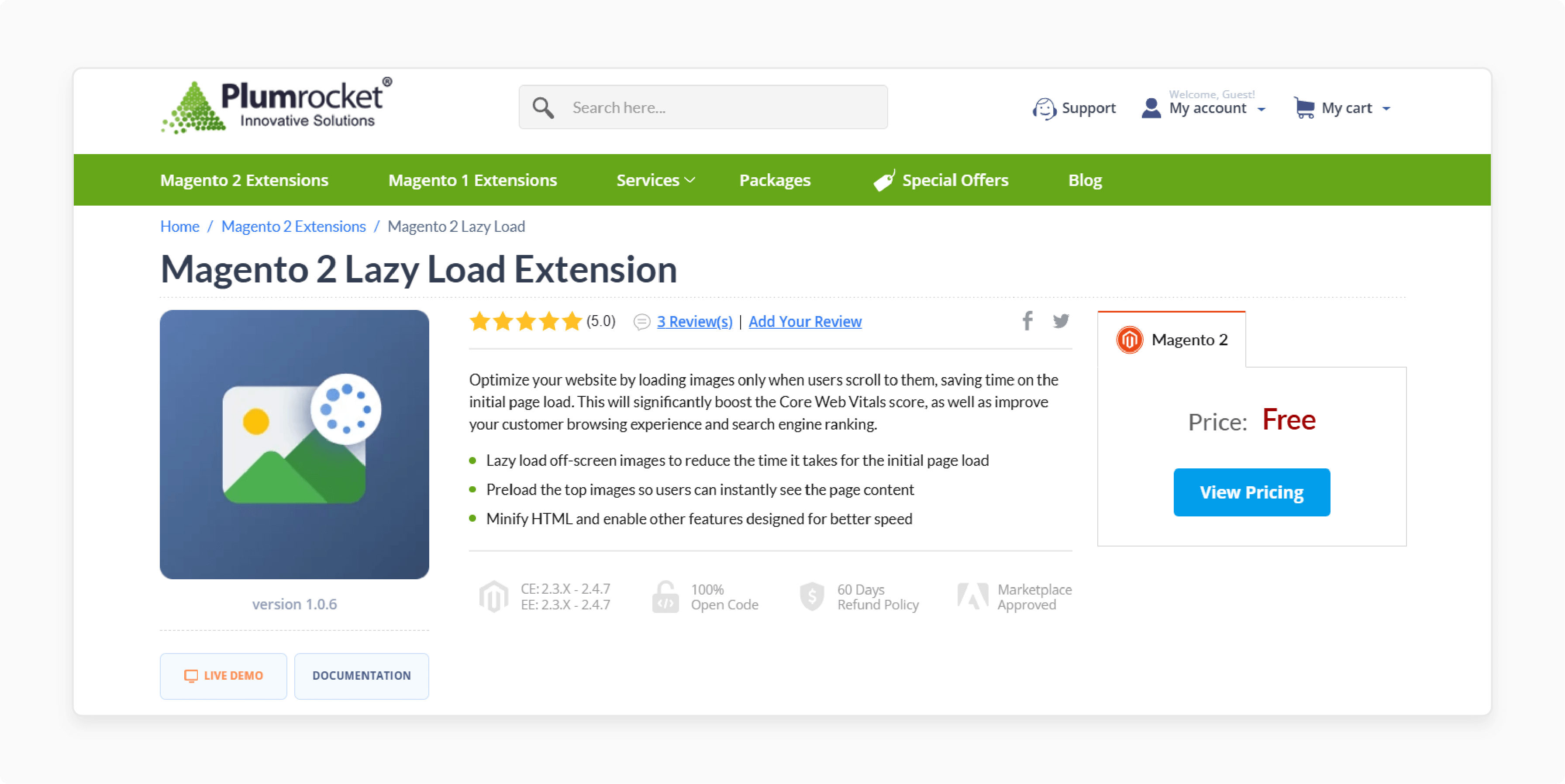Click the Support link text
Viewport: 1565px width, 784px height.
pyautogui.click(x=1088, y=108)
